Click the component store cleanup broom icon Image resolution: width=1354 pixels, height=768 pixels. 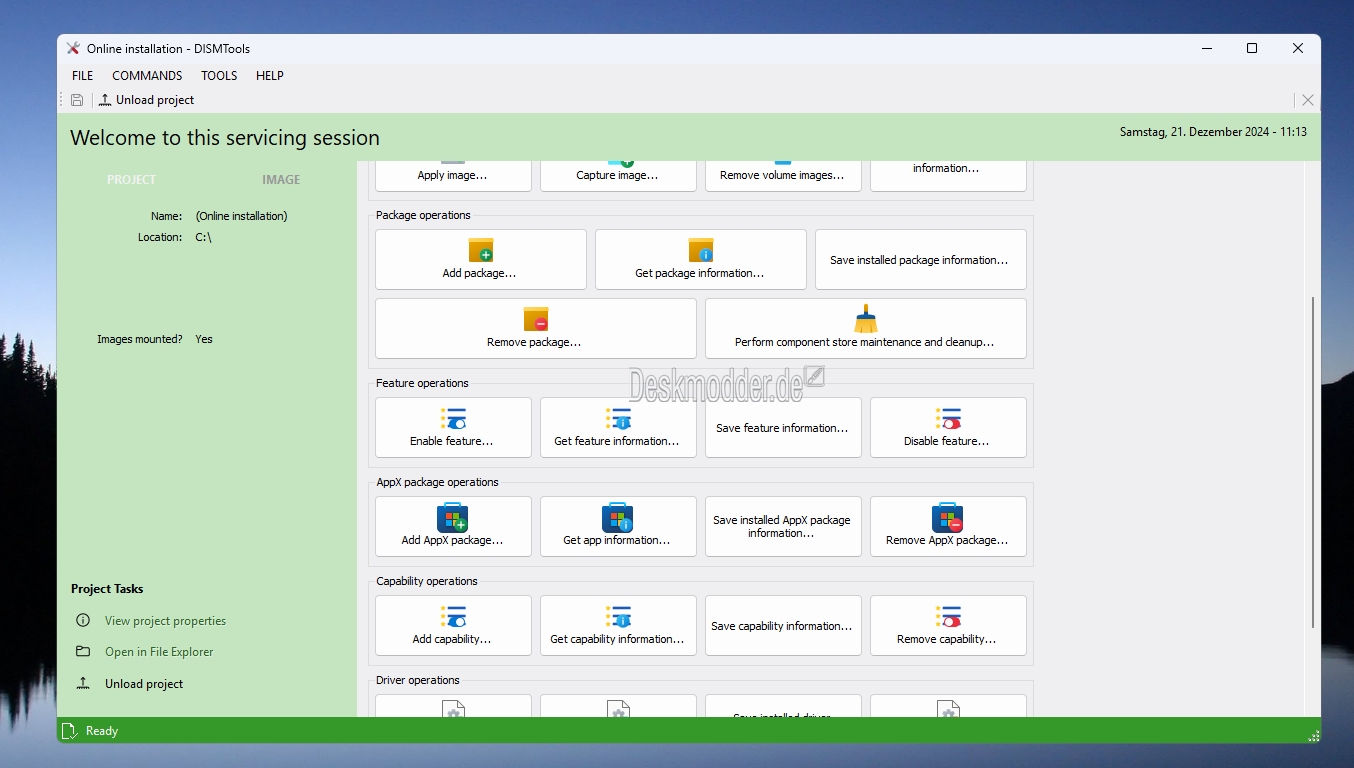point(866,319)
